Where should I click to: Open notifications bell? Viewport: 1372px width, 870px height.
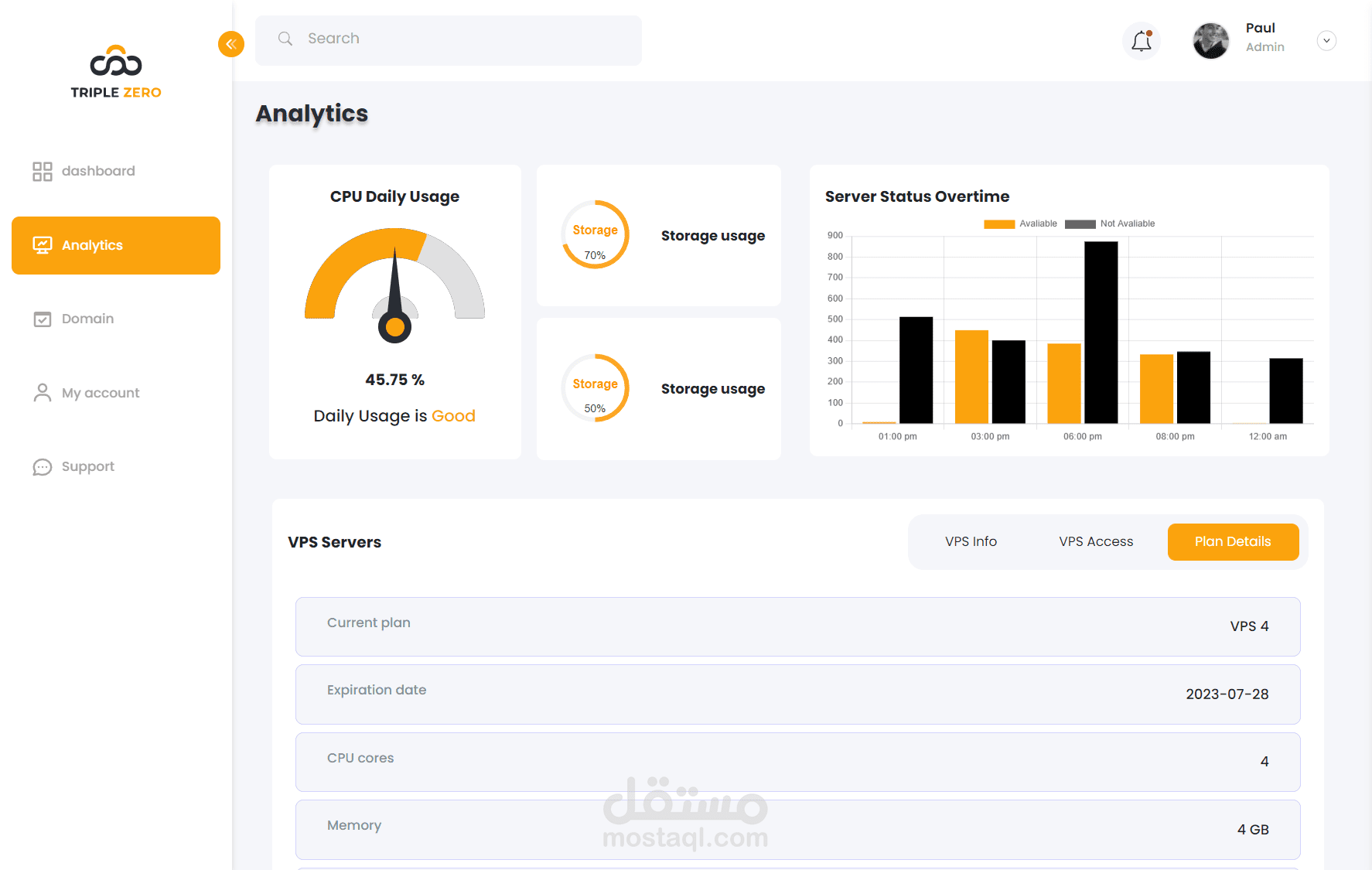[x=1142, y=41]
